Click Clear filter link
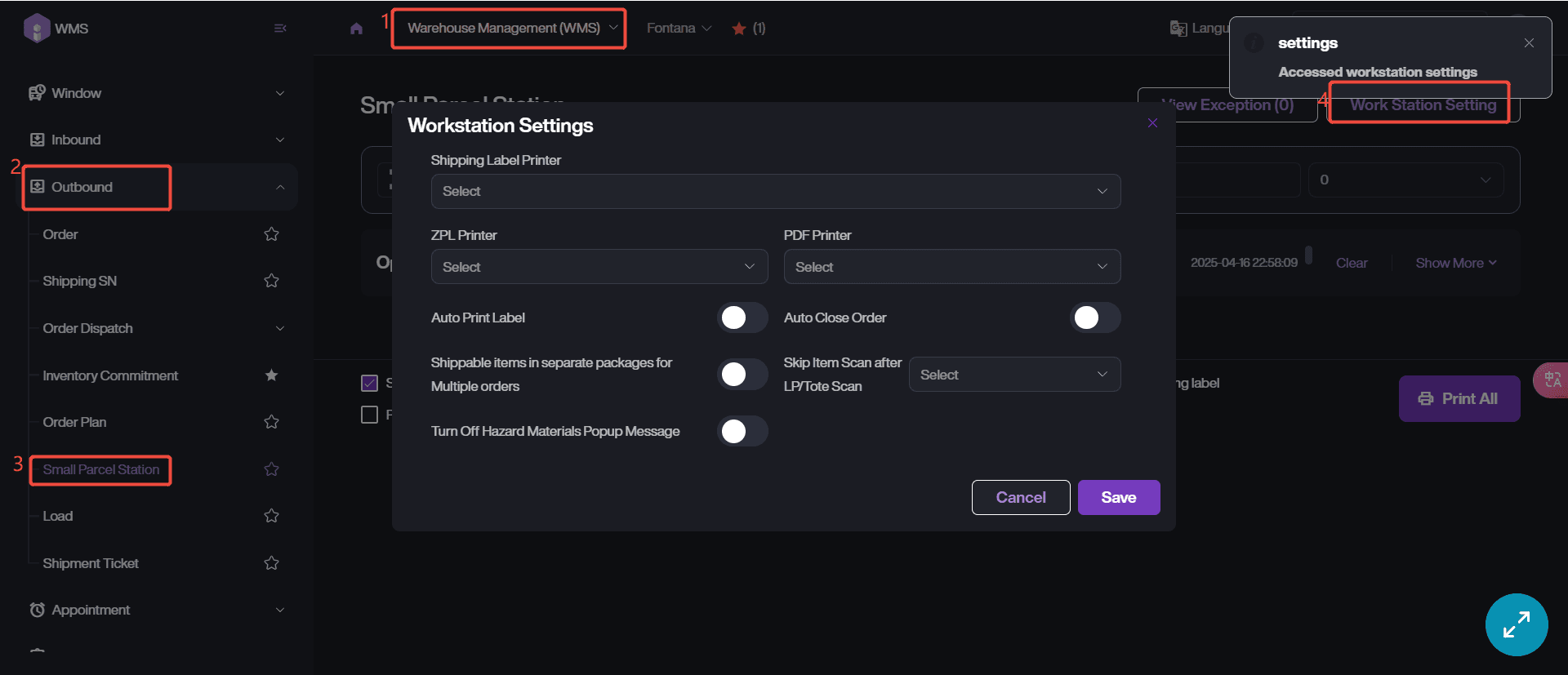 [x=1352, y=263]
